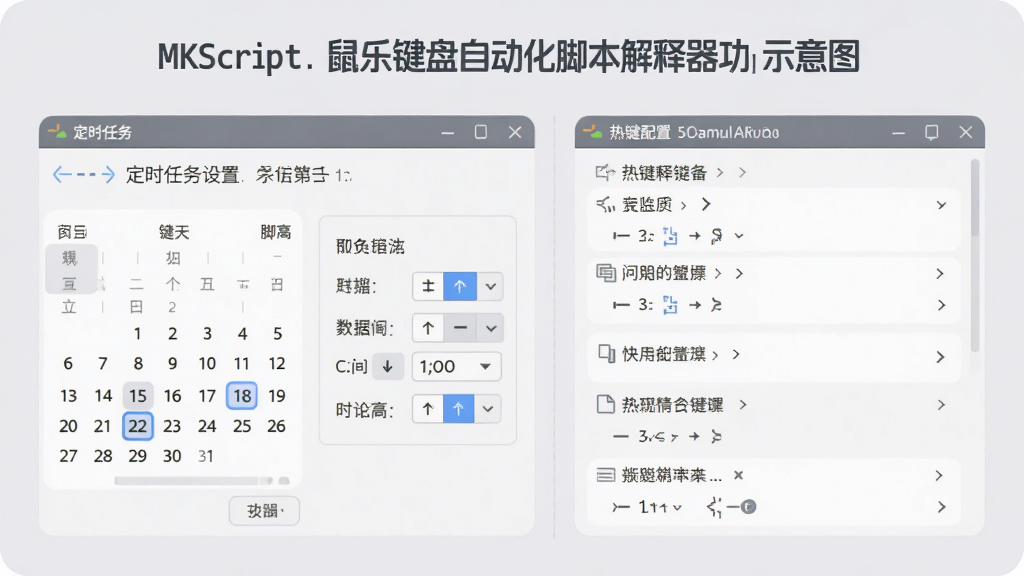Maximize the 热键配置 window
Screen dimensions: 1024x576
tap(932, 132)
